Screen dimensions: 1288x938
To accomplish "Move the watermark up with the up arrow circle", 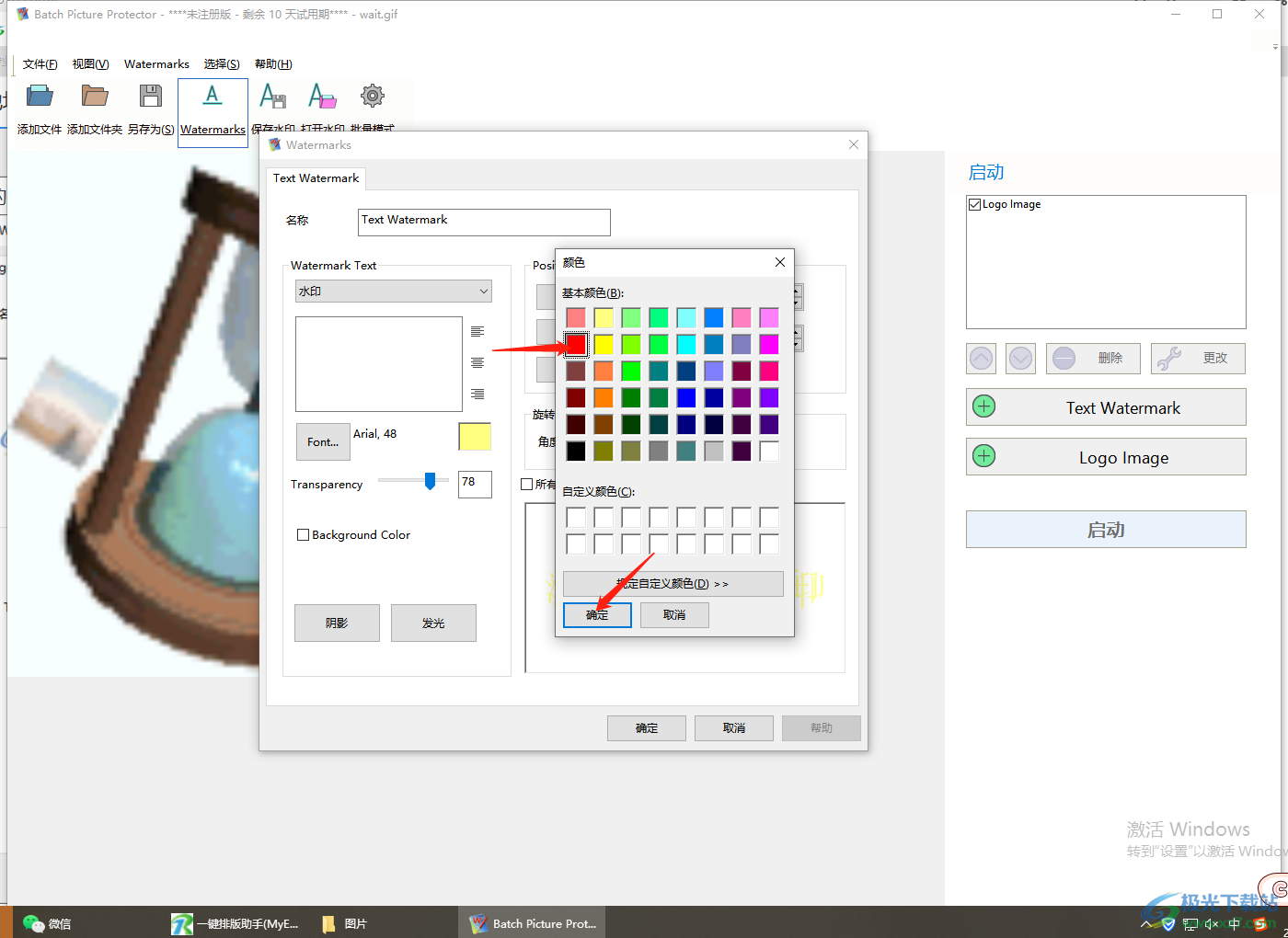I will click(x=982, y=358).
